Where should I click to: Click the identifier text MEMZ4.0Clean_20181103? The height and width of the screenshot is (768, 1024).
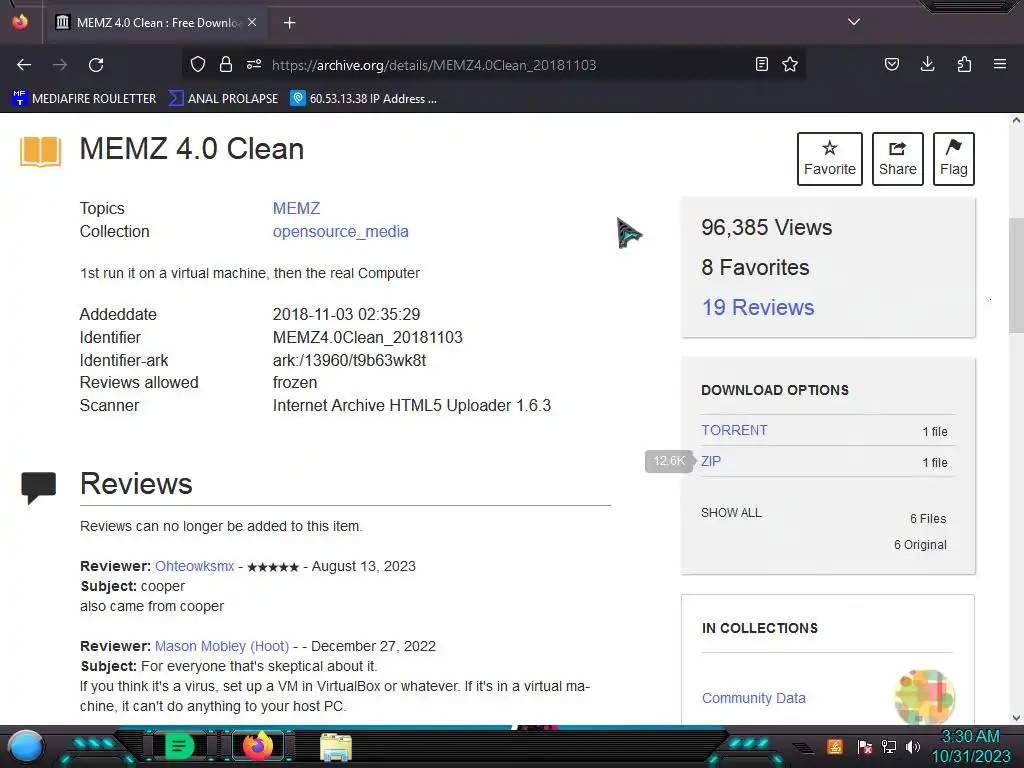368,337
